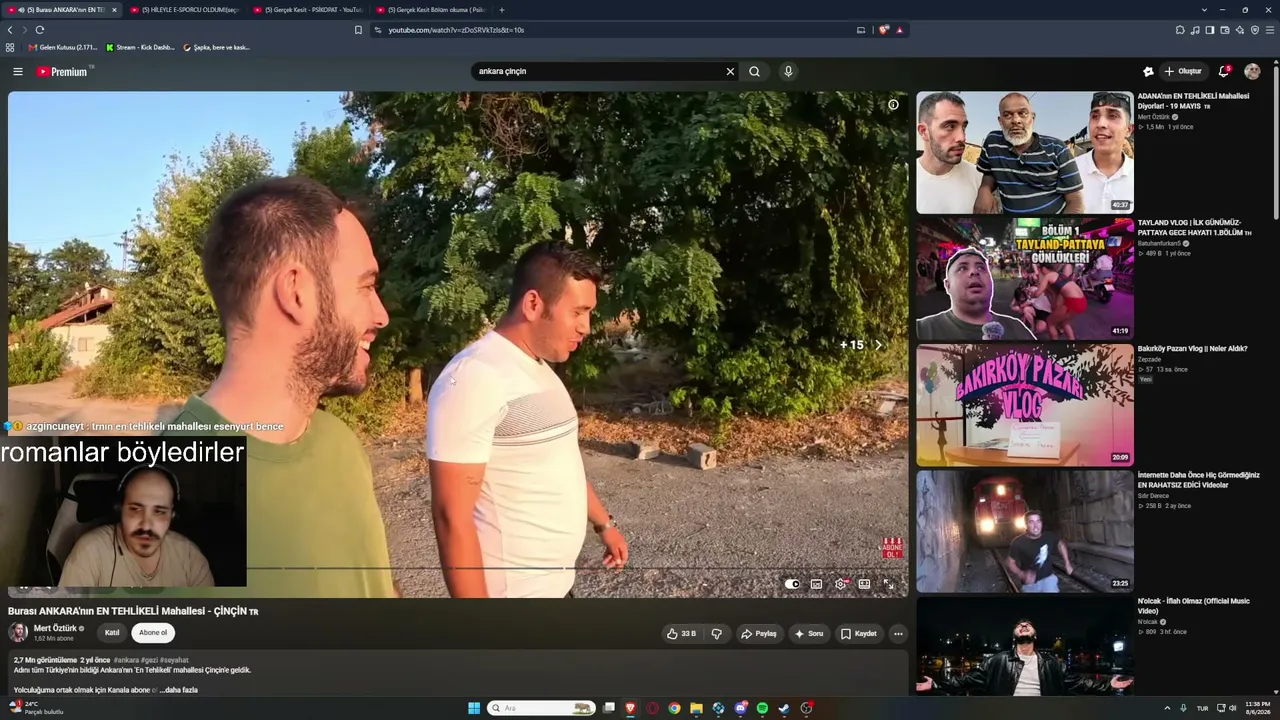The height and width of the screenshot is (720, 1280).
Task: Clear the 'ankara çinçin' search text
Action: [730, 71]
